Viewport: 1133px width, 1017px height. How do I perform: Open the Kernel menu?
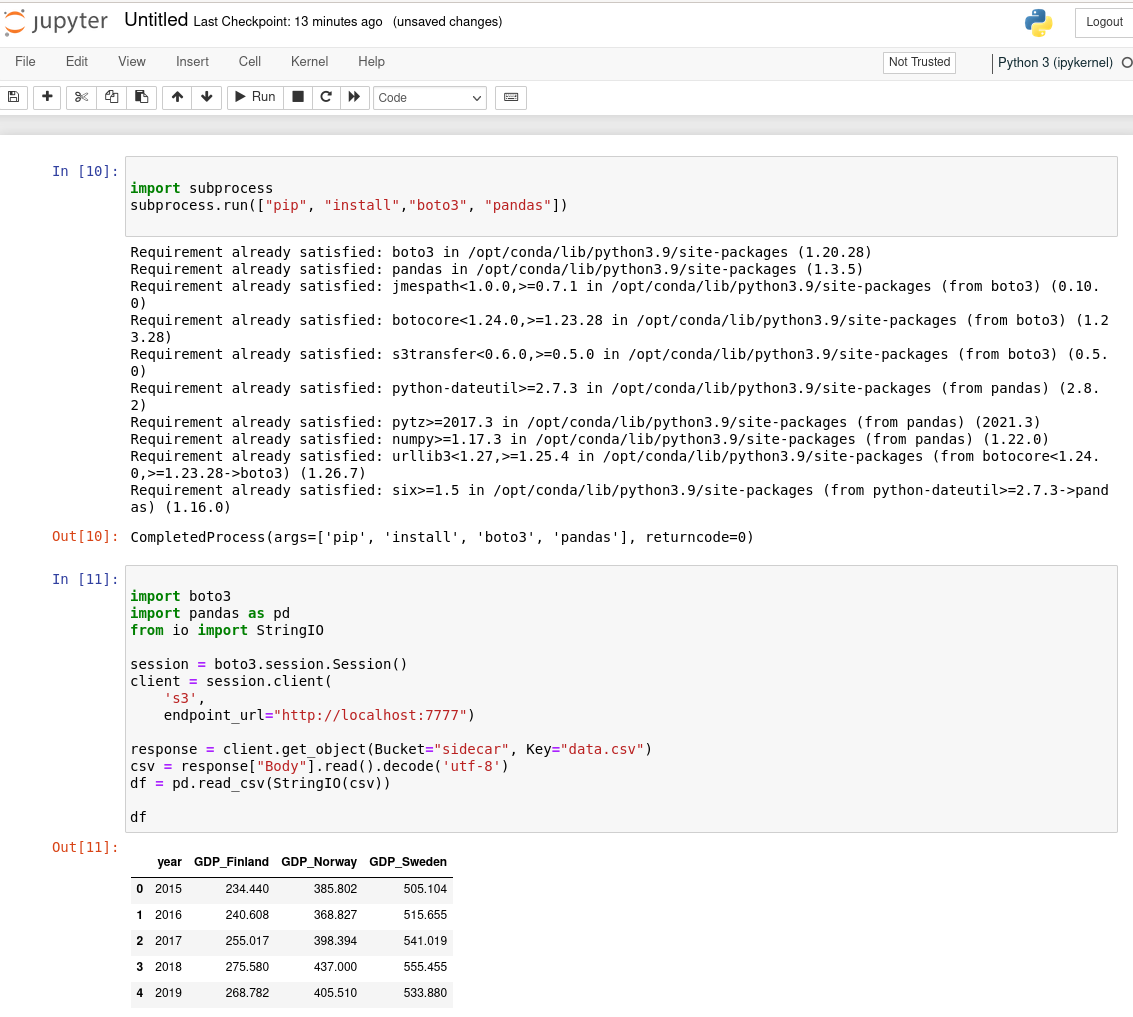click(309, 62)
